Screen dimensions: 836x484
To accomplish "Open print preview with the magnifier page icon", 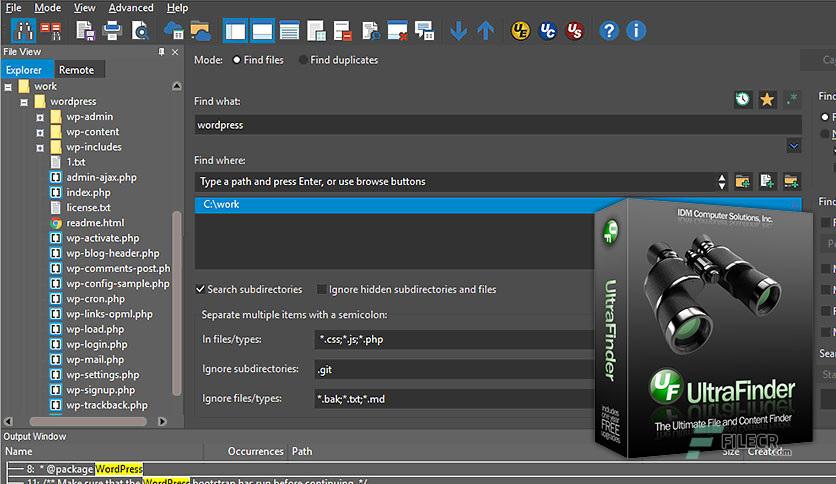I will 140,31.
